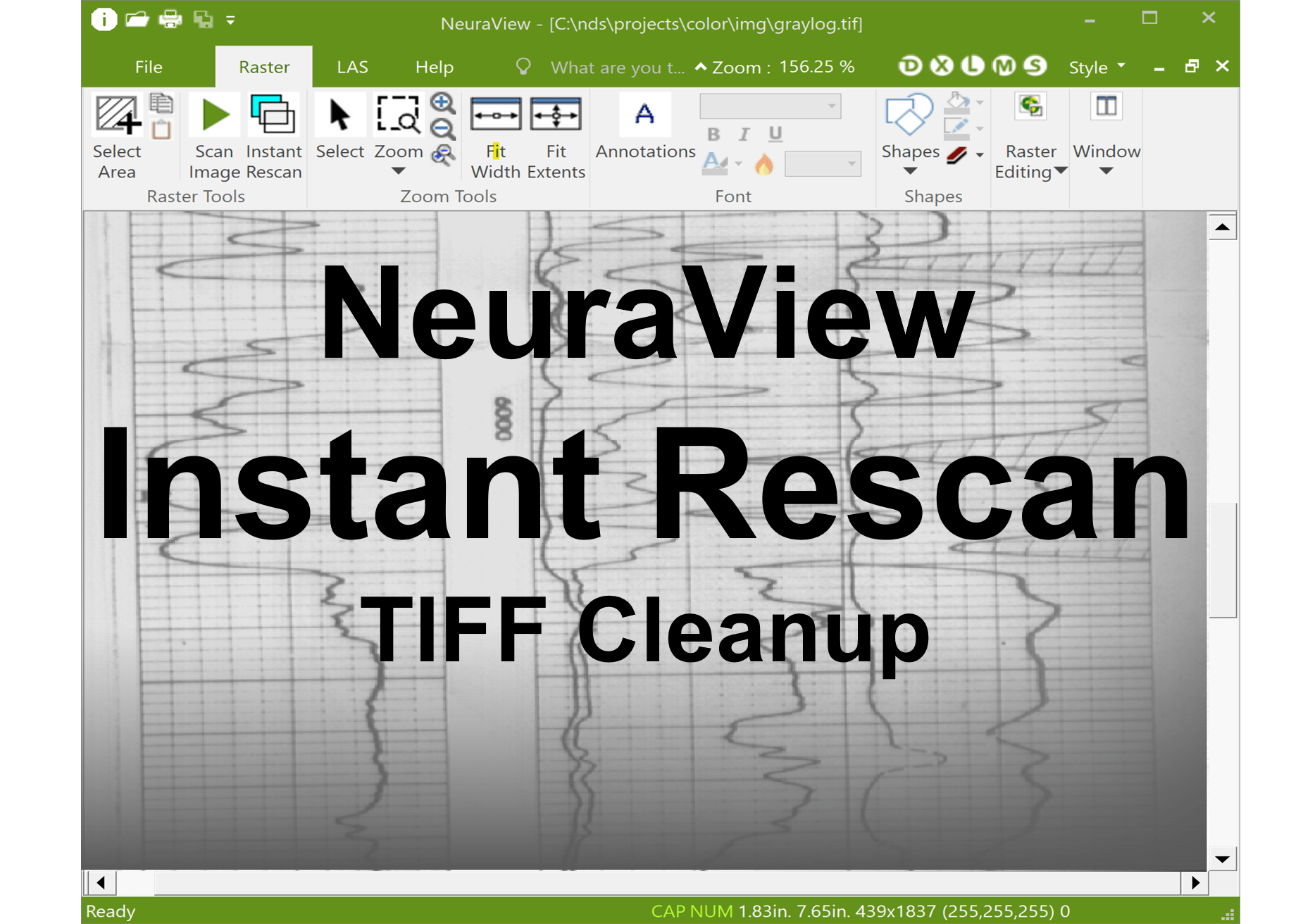Fit image to width
This screenshot has height=924, width=1291.
point(496,136)
